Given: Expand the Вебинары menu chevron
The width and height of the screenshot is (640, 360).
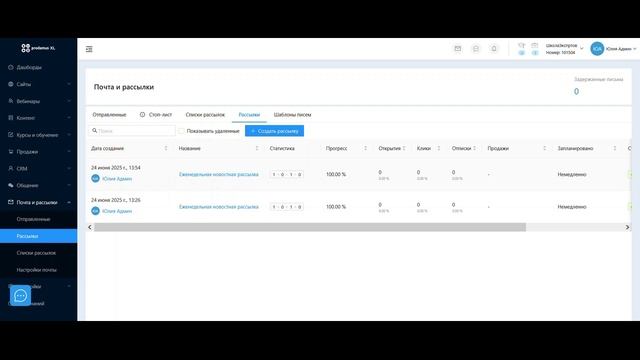Looking at the screenshot, I should tap(69, 101).
